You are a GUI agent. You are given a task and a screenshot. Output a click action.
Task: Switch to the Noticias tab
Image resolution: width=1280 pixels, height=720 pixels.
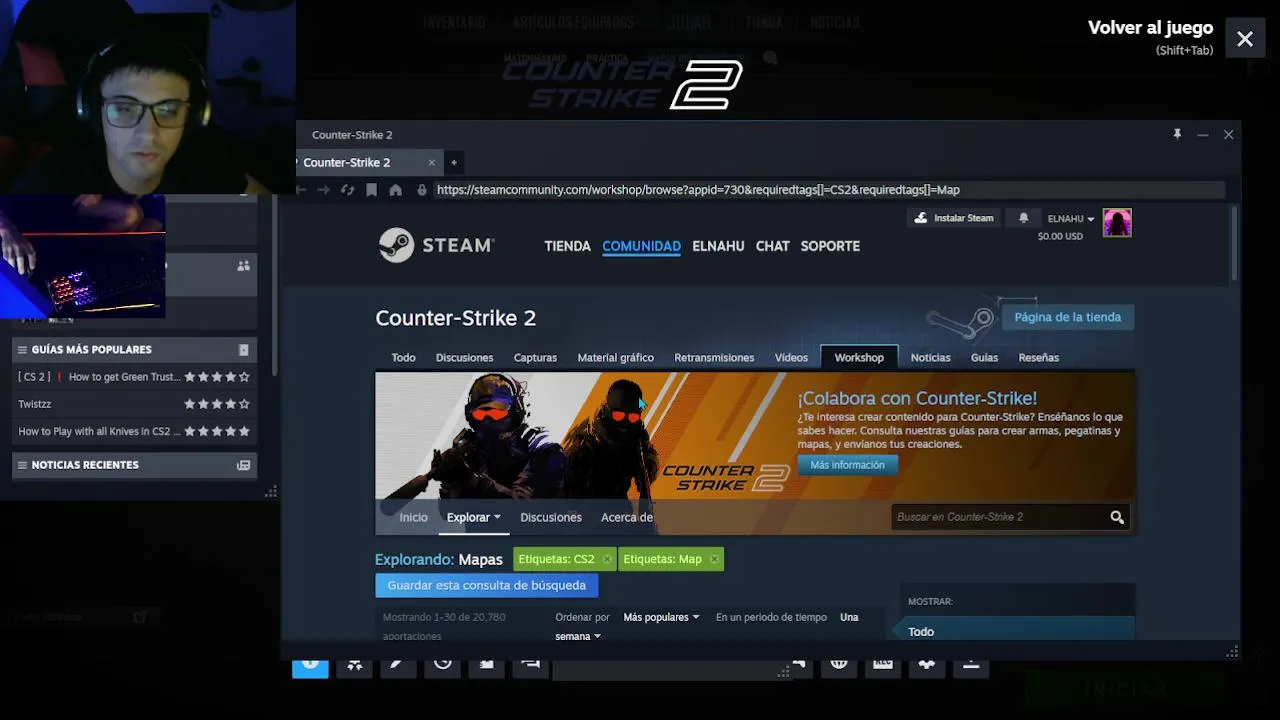[x=930, y=357]
